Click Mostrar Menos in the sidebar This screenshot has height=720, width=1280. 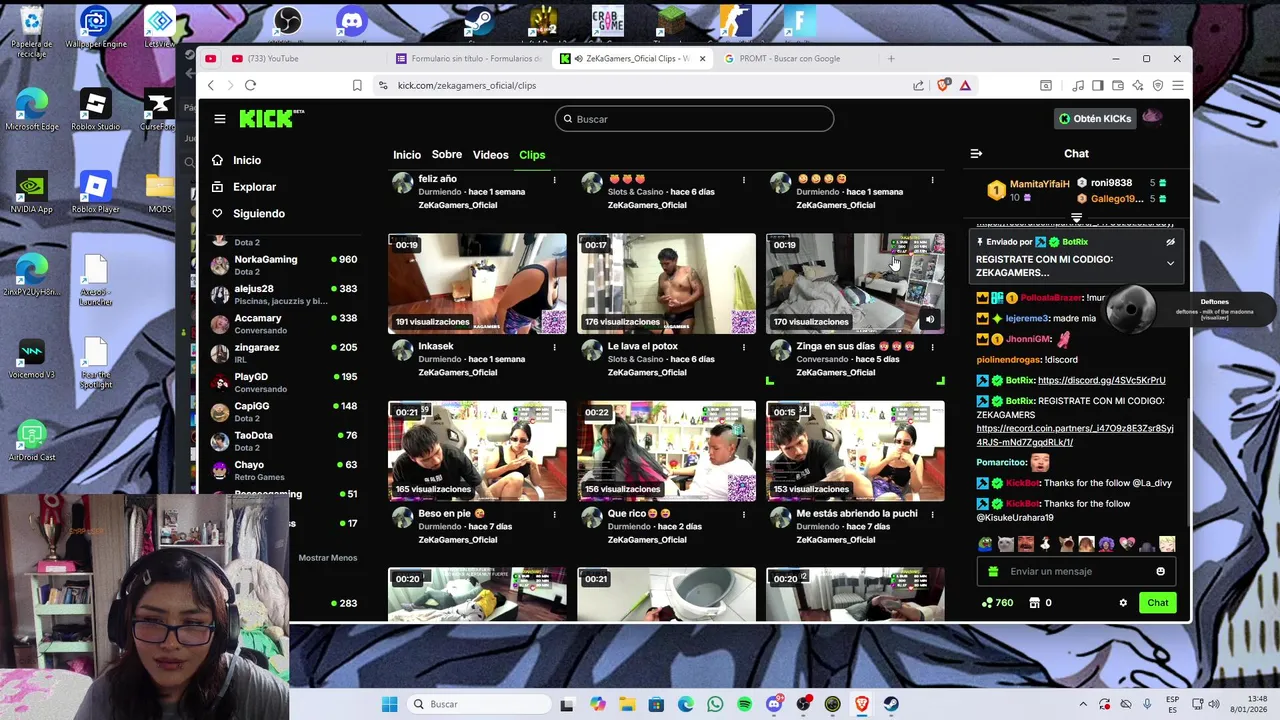point(327,558)
